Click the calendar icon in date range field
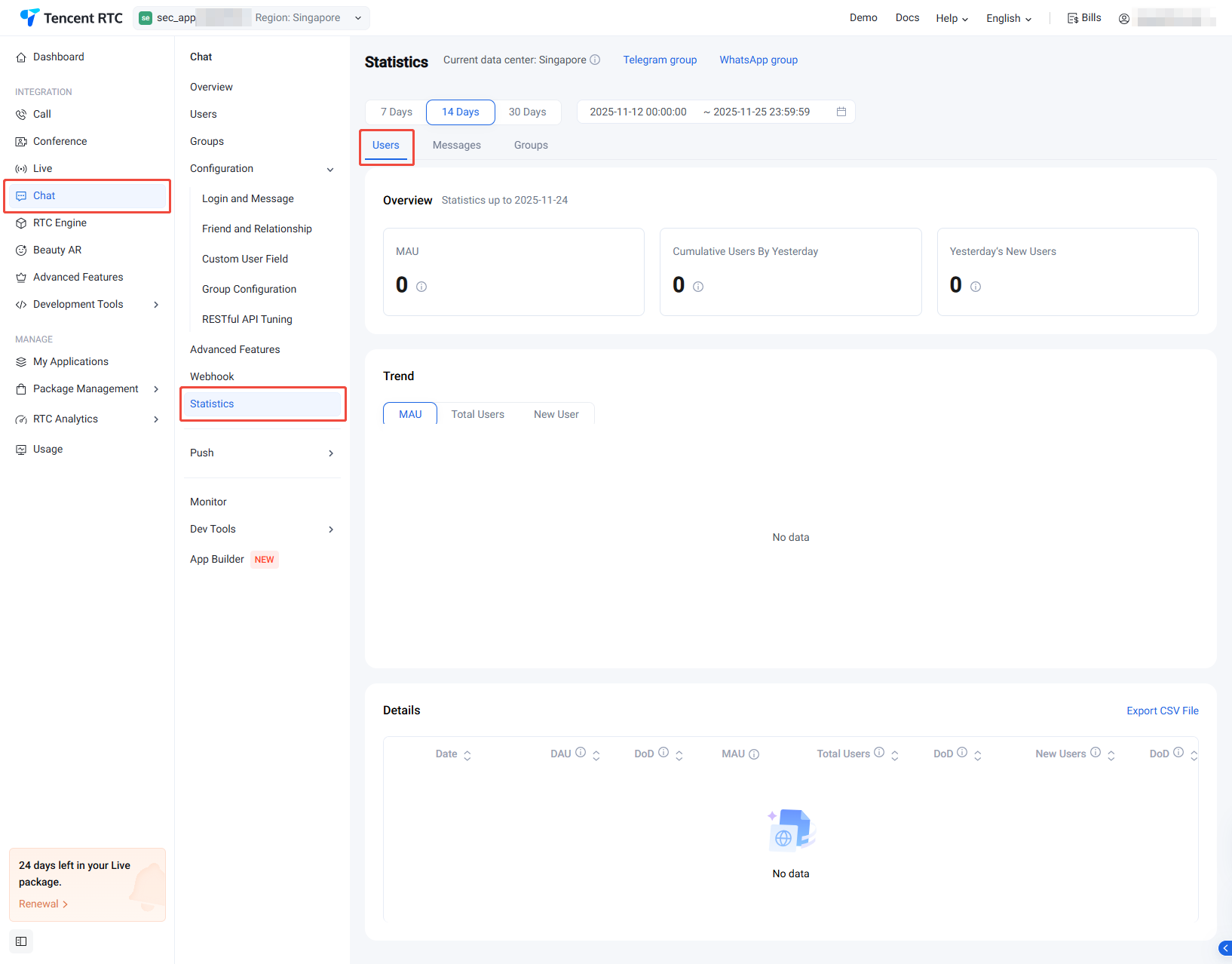1232x964 pixels. pos(841,112)
